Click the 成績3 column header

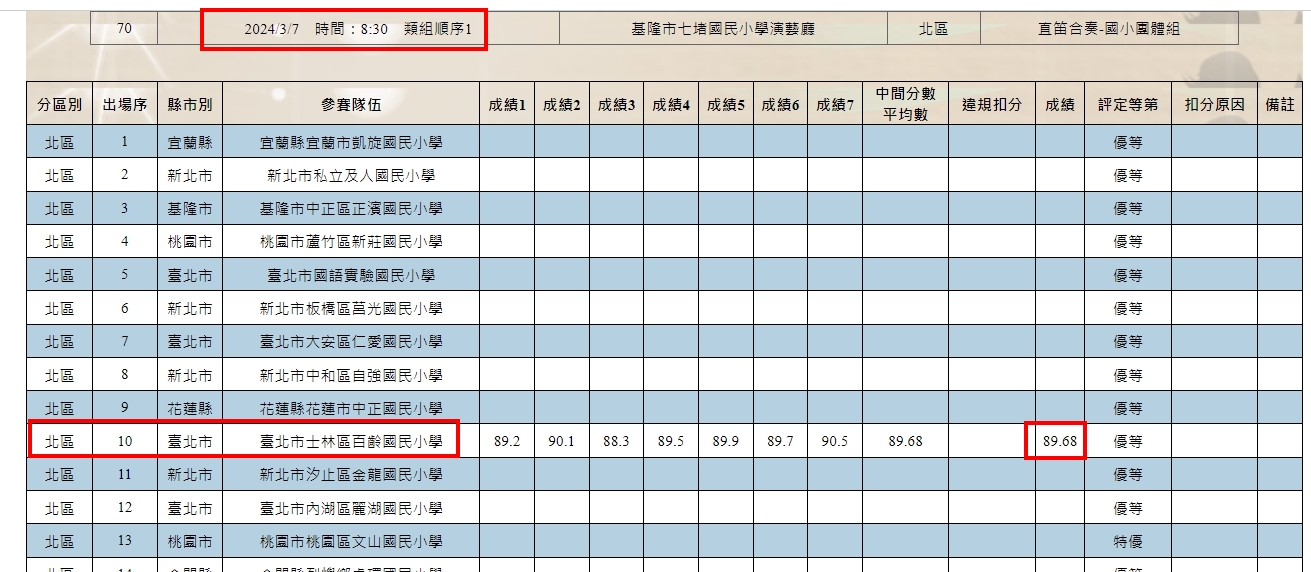[616, 104]
